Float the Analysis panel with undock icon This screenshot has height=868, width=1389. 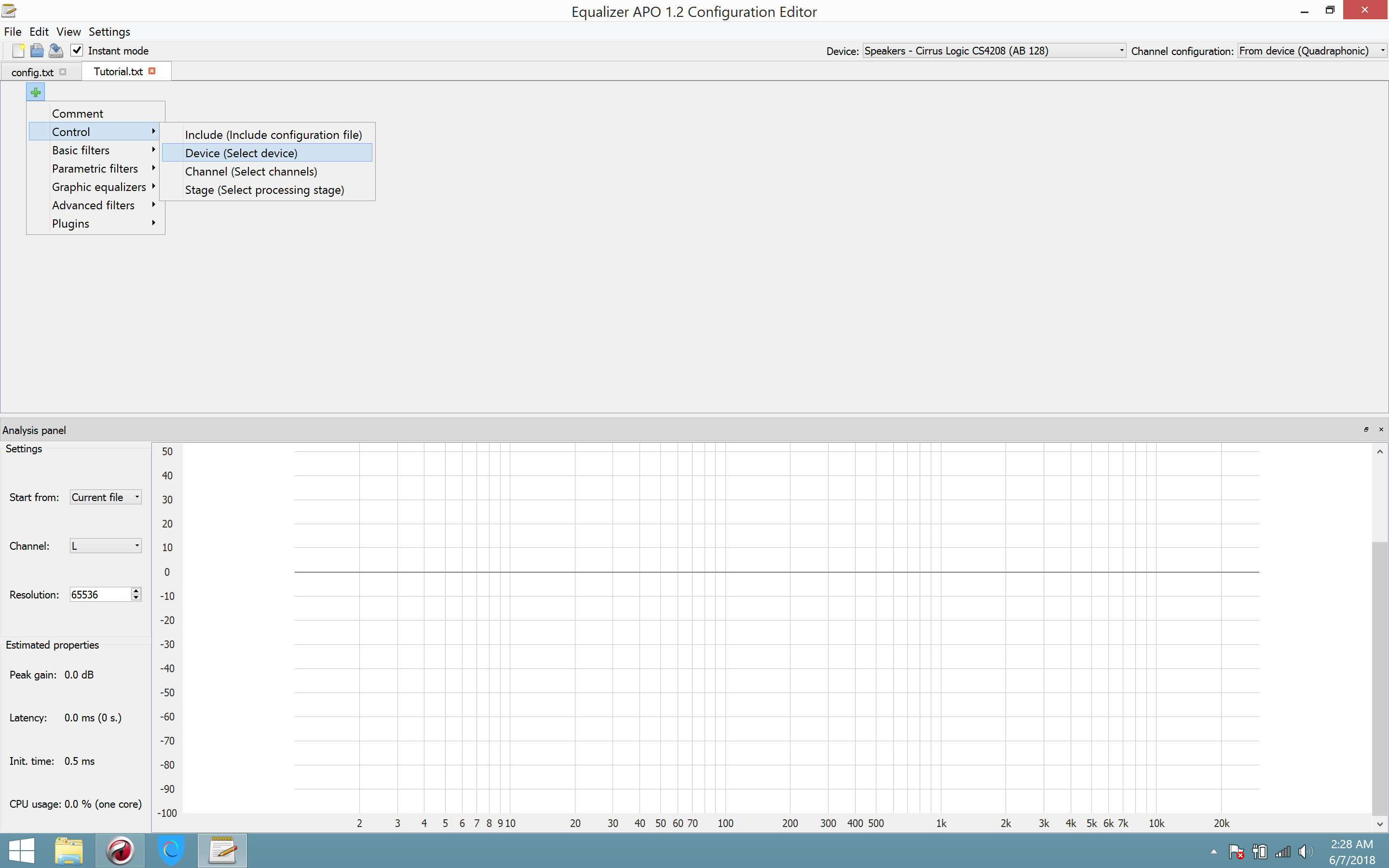point(1366,429)
